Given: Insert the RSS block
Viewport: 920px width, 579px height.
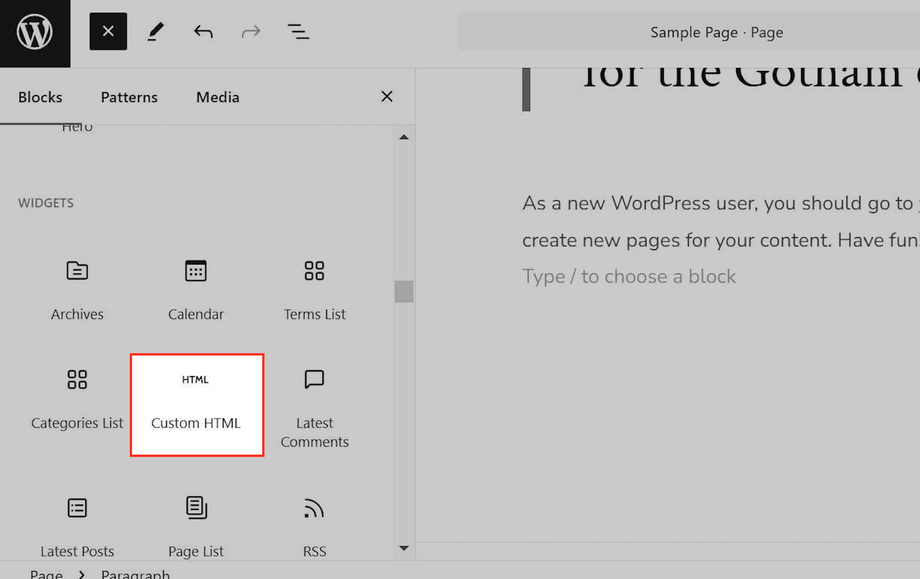Looking at the screenshot, I should point(314,526).
